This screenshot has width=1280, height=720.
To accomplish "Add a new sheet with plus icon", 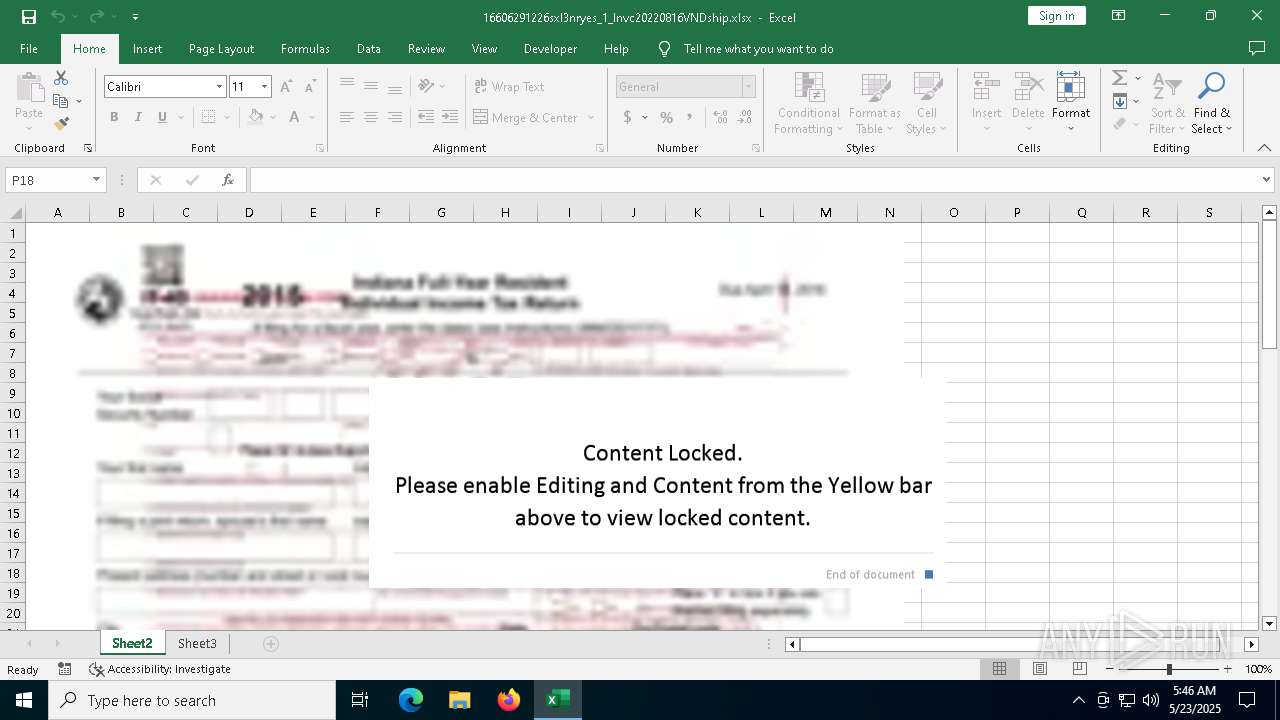I will (271, 643).
